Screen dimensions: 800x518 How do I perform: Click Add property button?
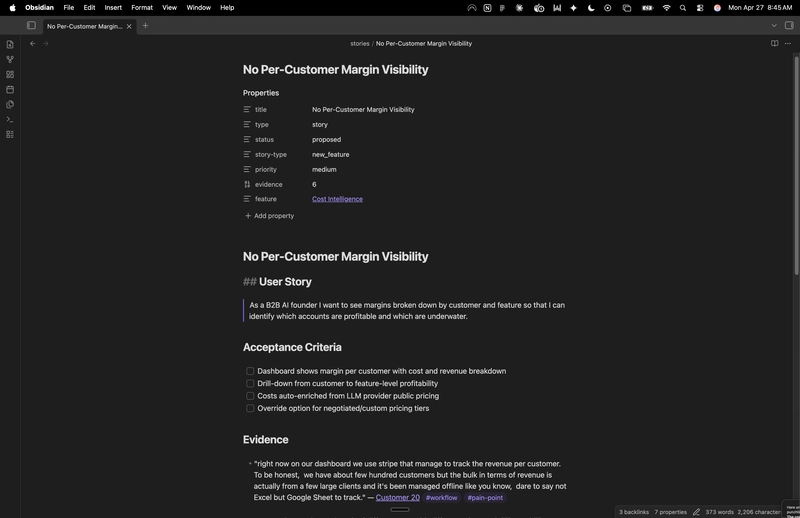click(269, 216)
